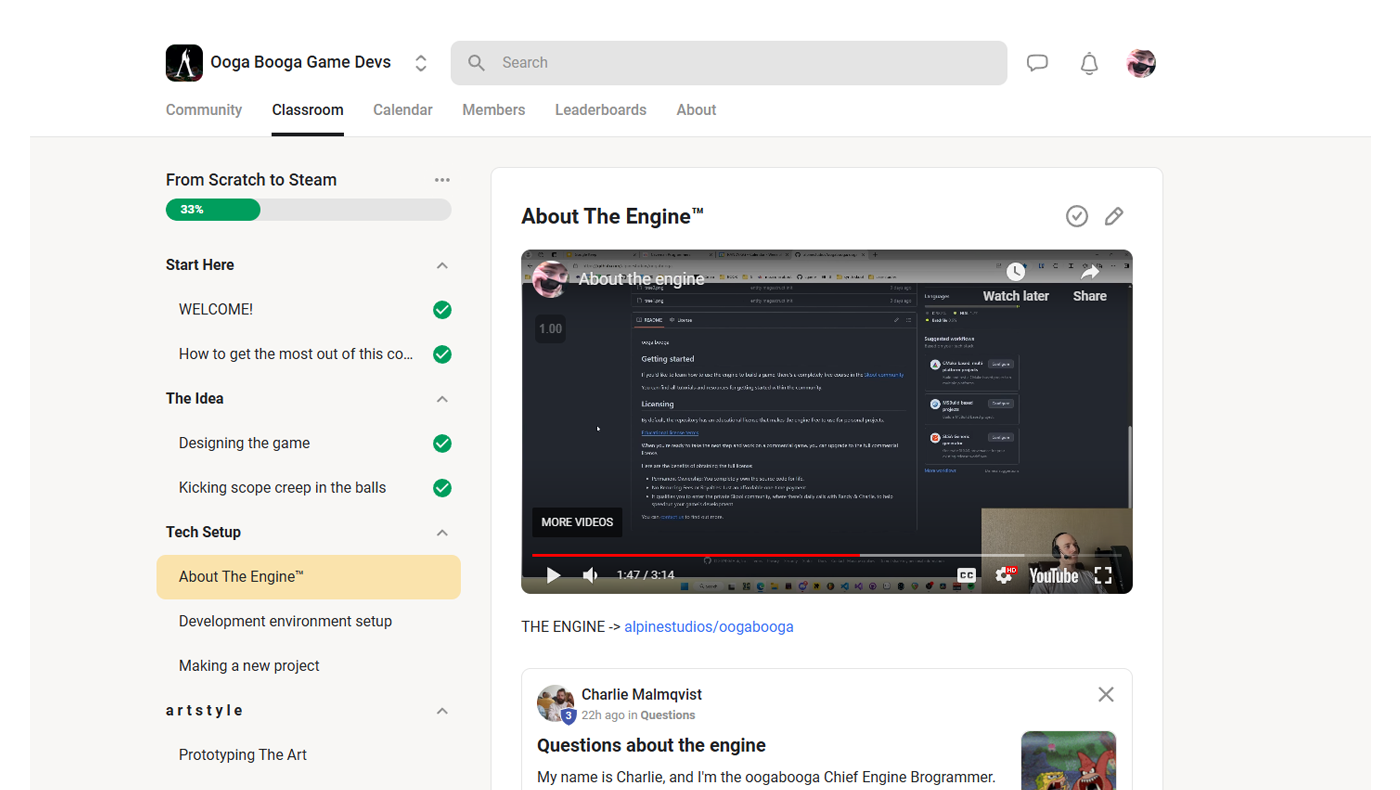This screenshot has width=1400, height=790.
Task: Collapse the Tech Setup section
Action: tap(442, 533)
